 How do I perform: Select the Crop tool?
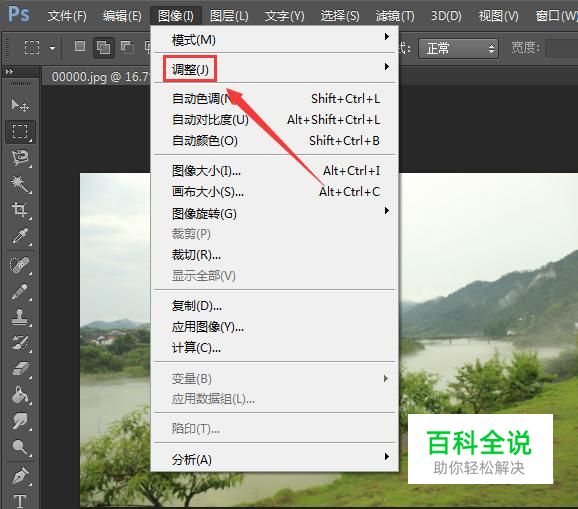[20, 210]
